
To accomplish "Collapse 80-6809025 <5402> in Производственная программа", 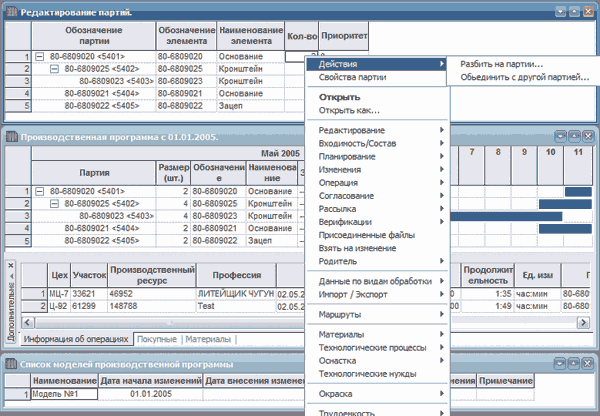I will (x=54, y=204).
